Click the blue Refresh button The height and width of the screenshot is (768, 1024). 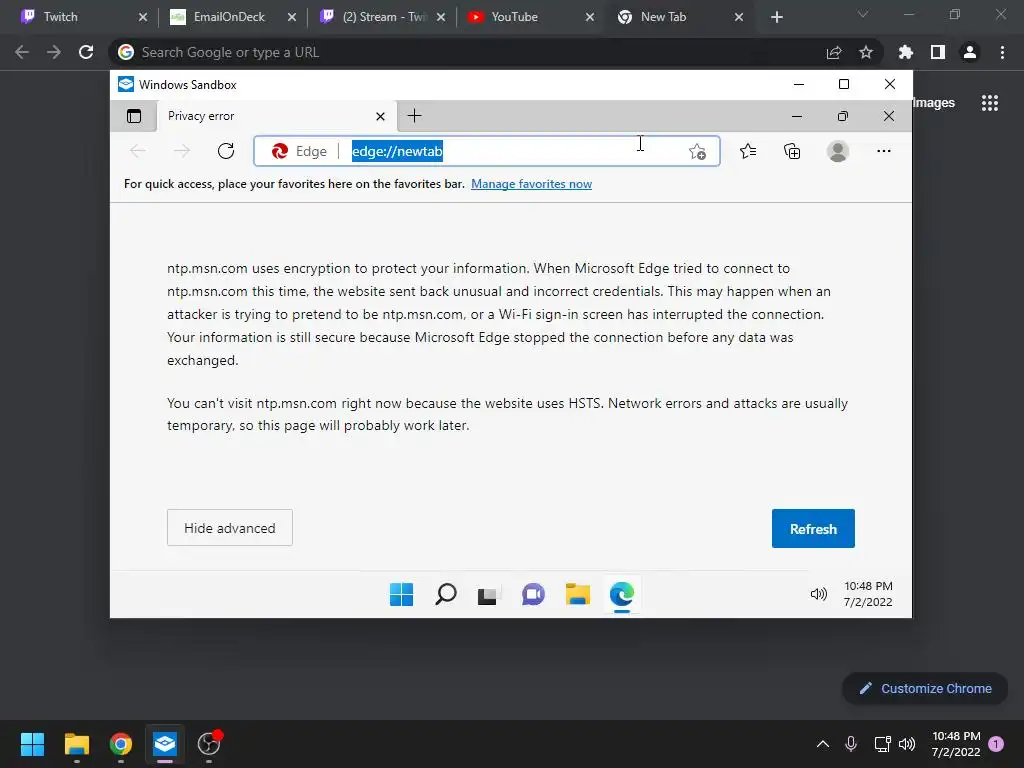(x=813, y=528)
